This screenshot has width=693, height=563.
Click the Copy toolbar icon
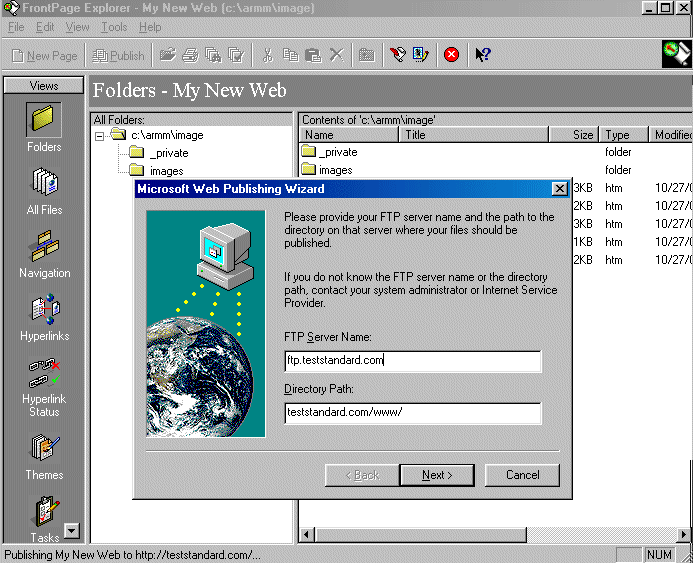point(290,55)
